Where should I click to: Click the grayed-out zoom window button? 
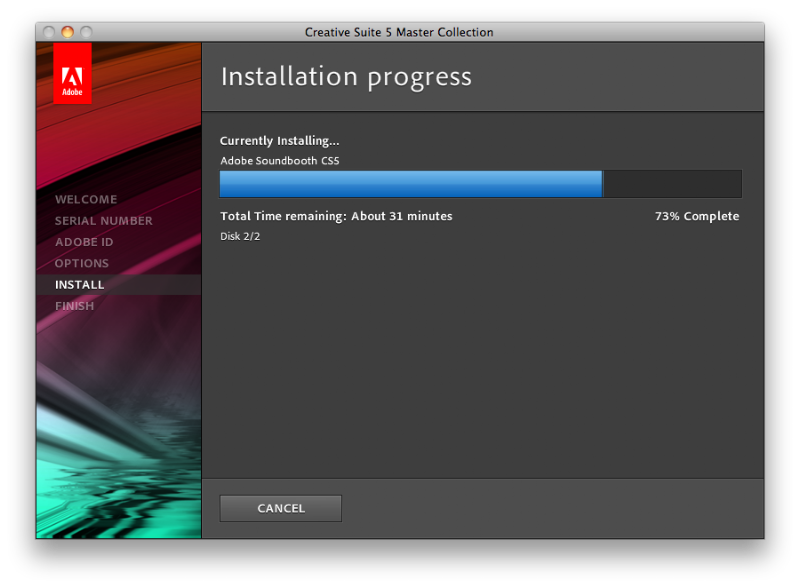86,32
